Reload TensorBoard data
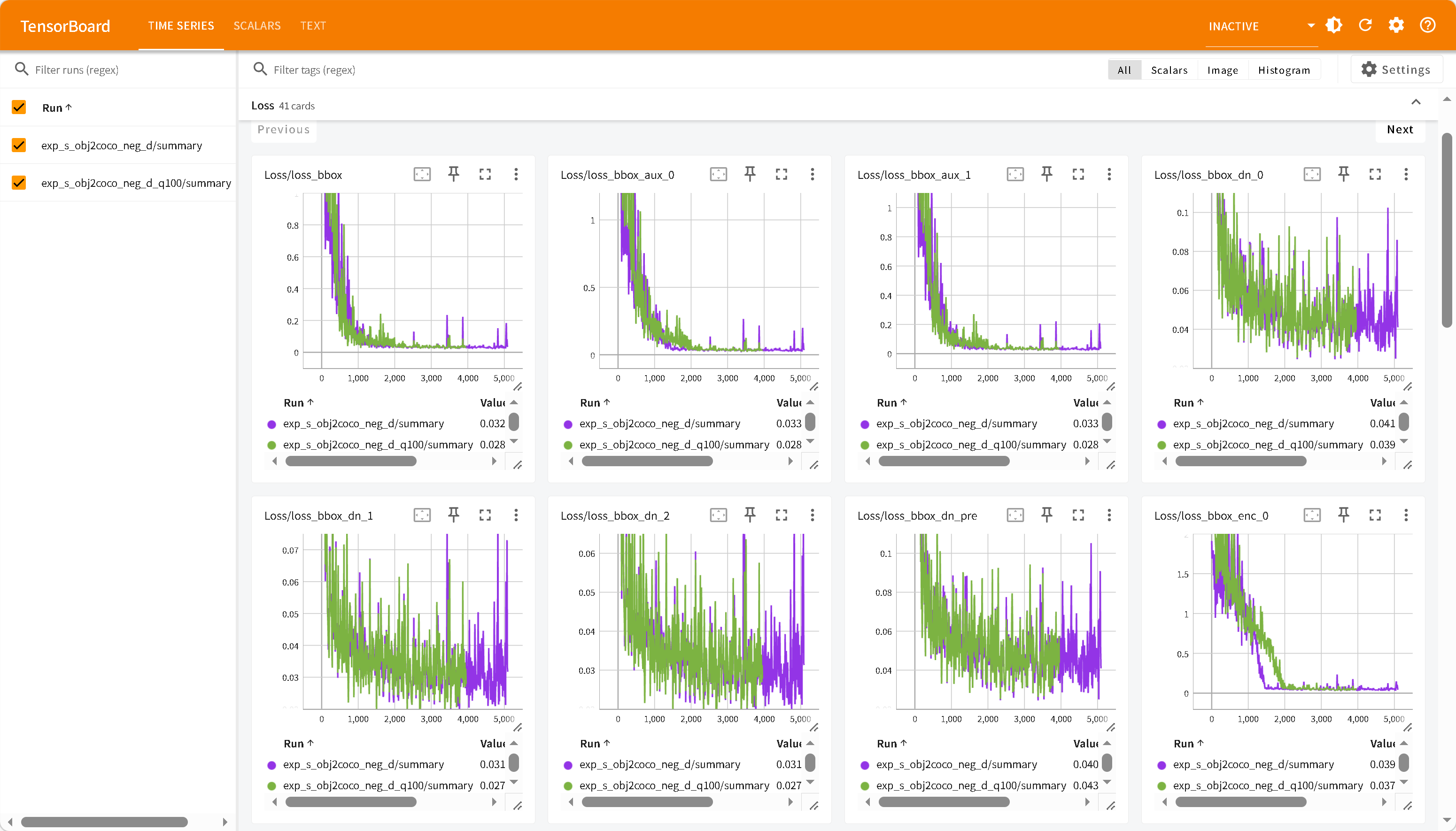 1365,26
